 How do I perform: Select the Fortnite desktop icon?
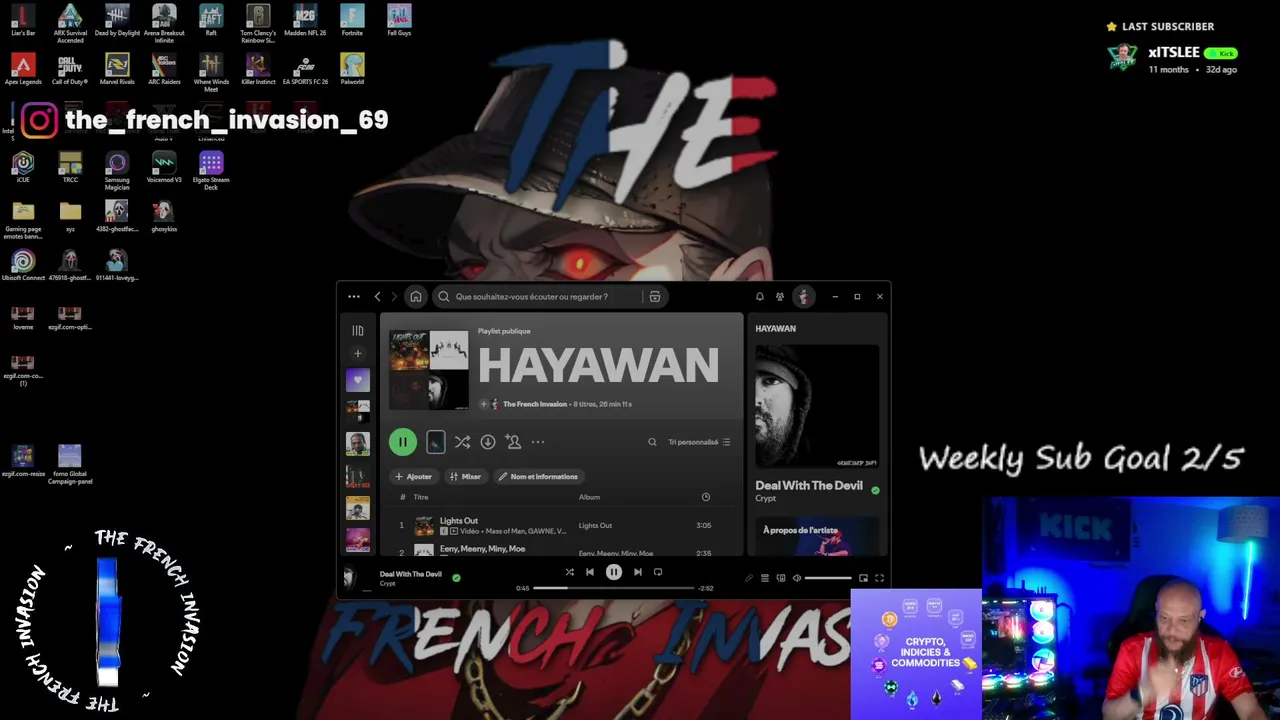point(352,20)
